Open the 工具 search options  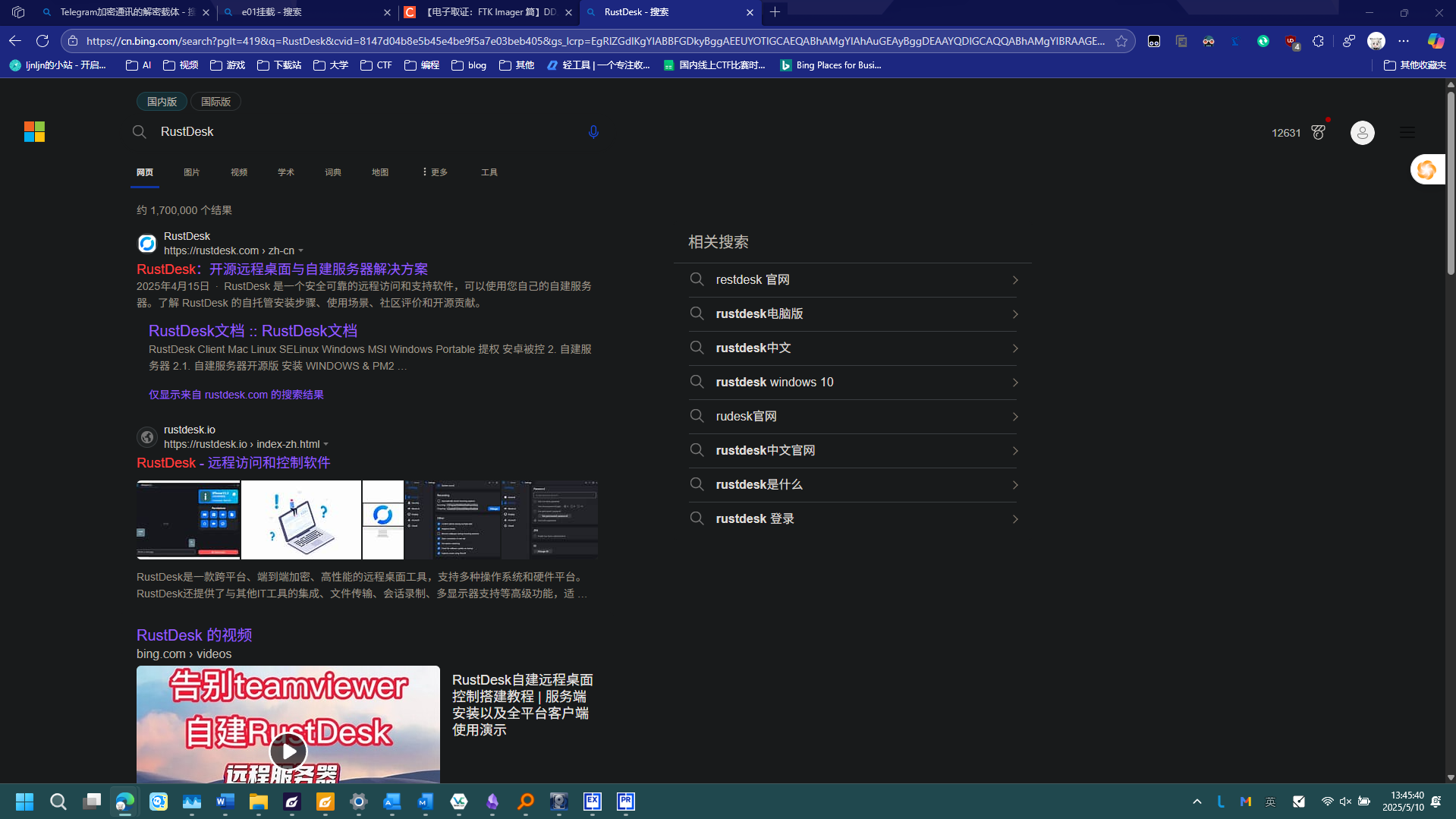click(x=489, y=172)
